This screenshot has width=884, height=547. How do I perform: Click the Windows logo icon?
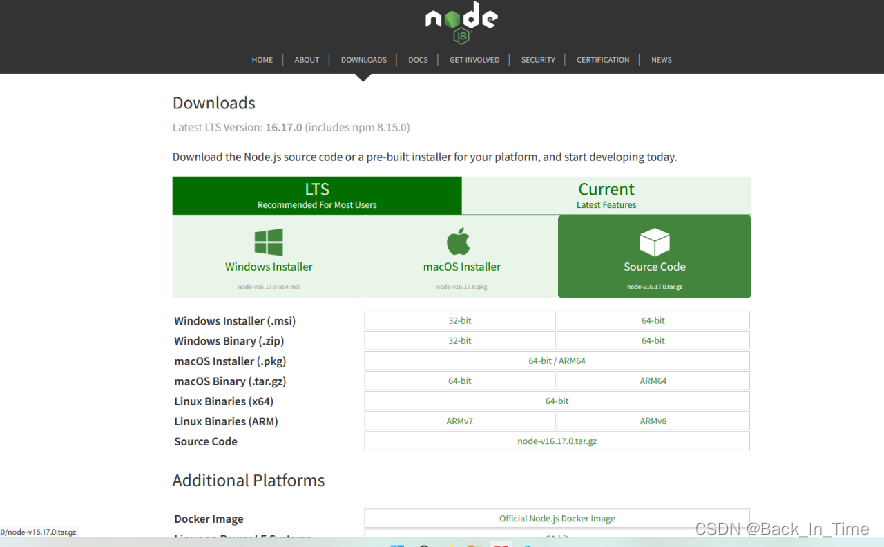tap(268, 242)
